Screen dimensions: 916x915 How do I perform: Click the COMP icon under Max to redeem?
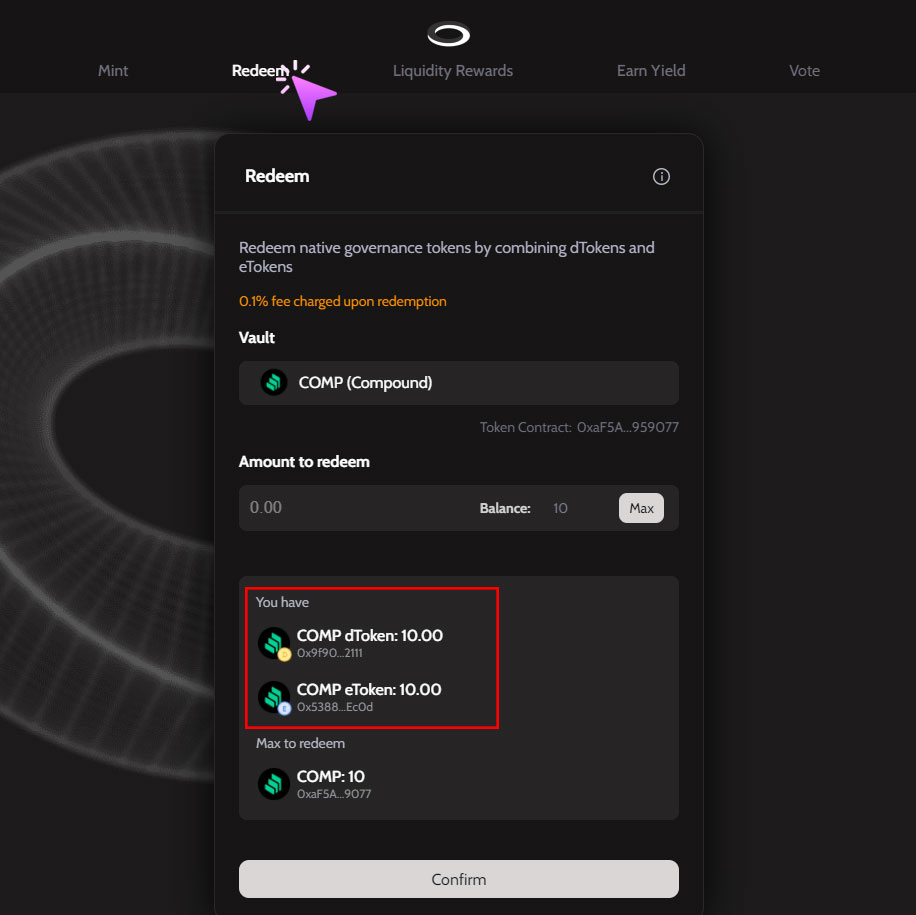click(274, 784)
